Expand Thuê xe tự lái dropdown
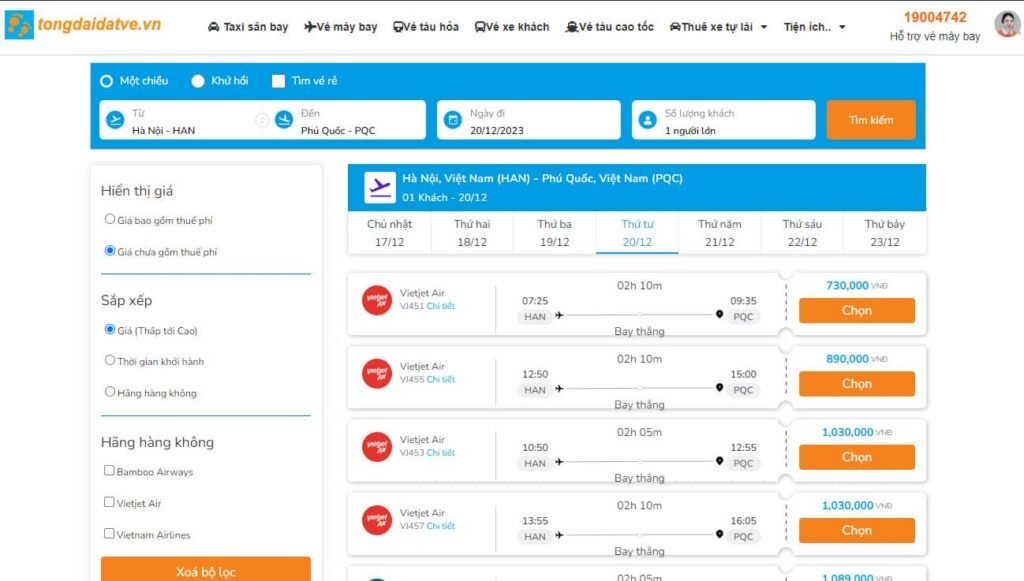Viewport: 1024px width, 581px height. pos(718,27)
